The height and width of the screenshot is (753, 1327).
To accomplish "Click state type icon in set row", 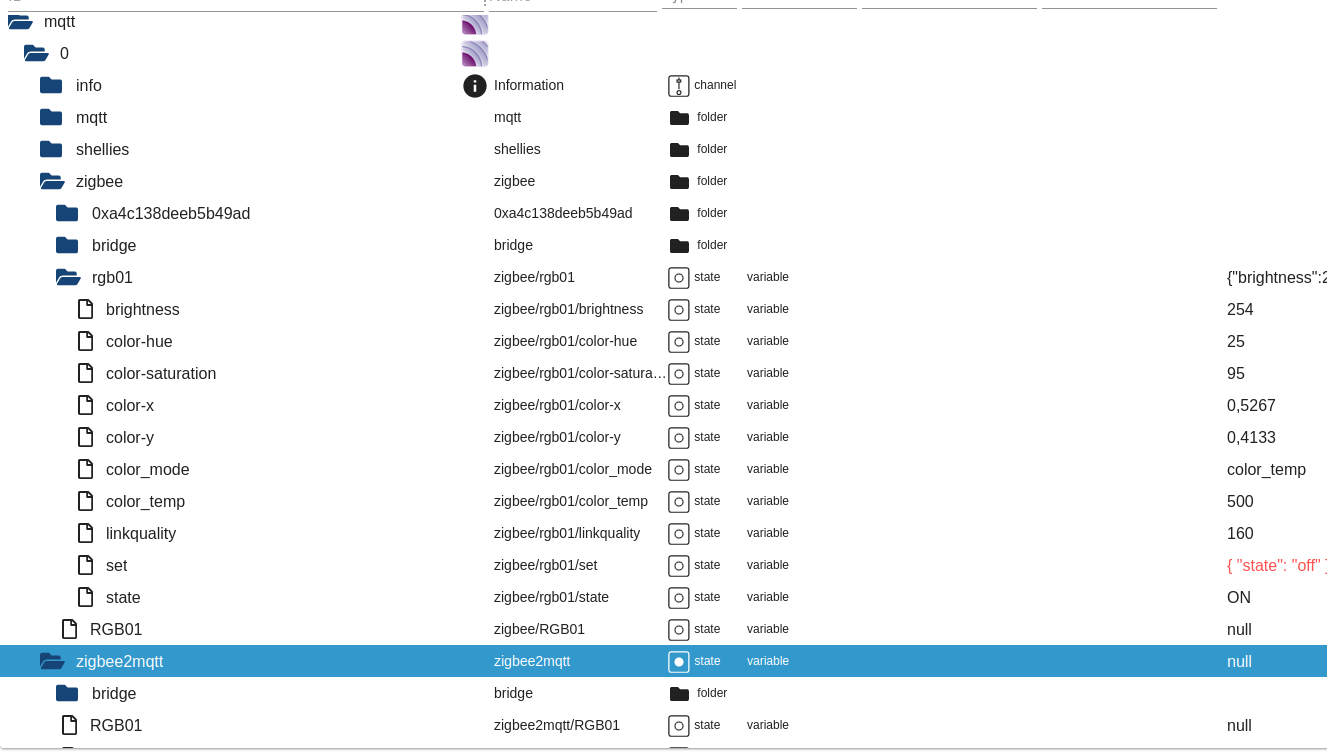I will (679, 565).
